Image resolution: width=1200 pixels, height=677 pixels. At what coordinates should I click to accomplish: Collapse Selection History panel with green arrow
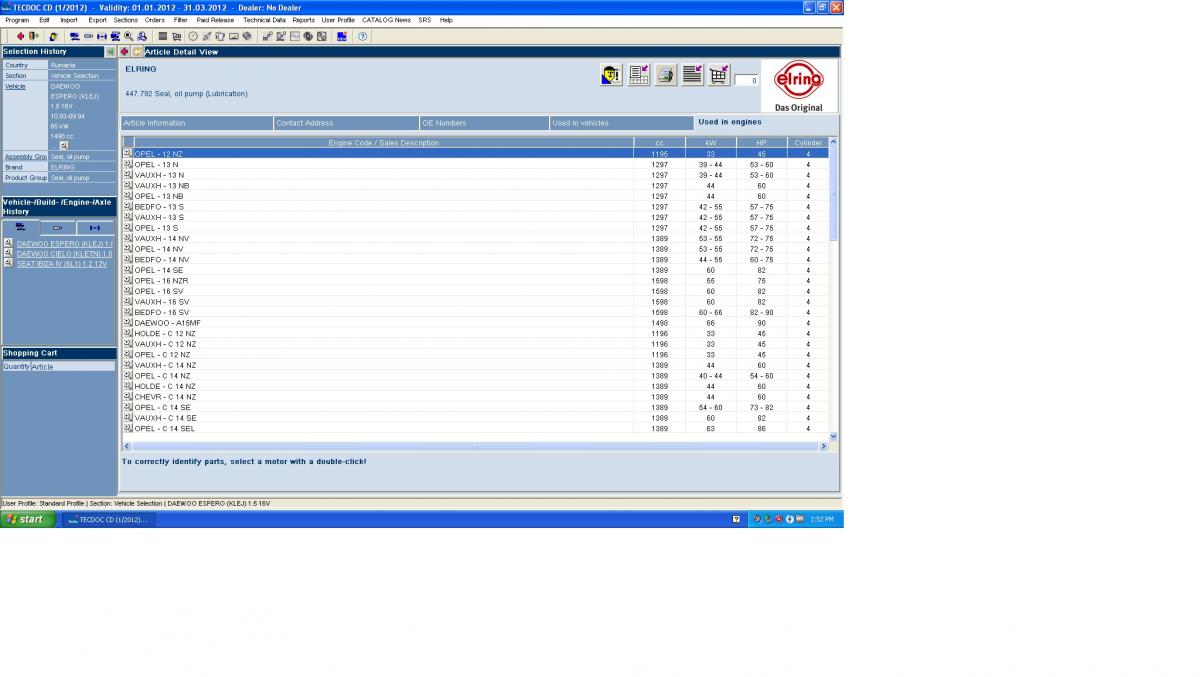coord(110,51)
